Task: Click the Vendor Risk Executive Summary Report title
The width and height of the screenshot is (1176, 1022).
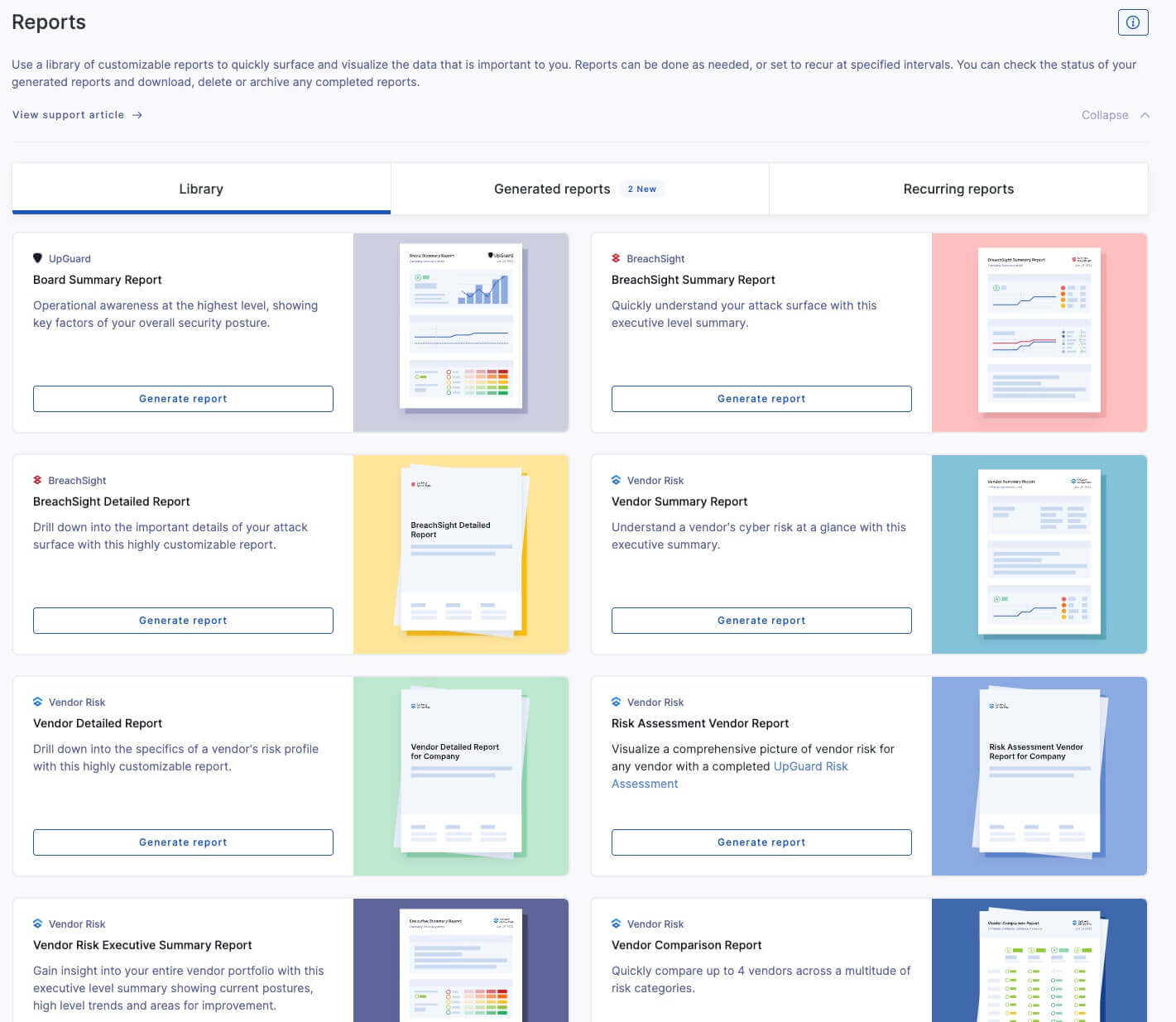Action: [x=142, y=945]
